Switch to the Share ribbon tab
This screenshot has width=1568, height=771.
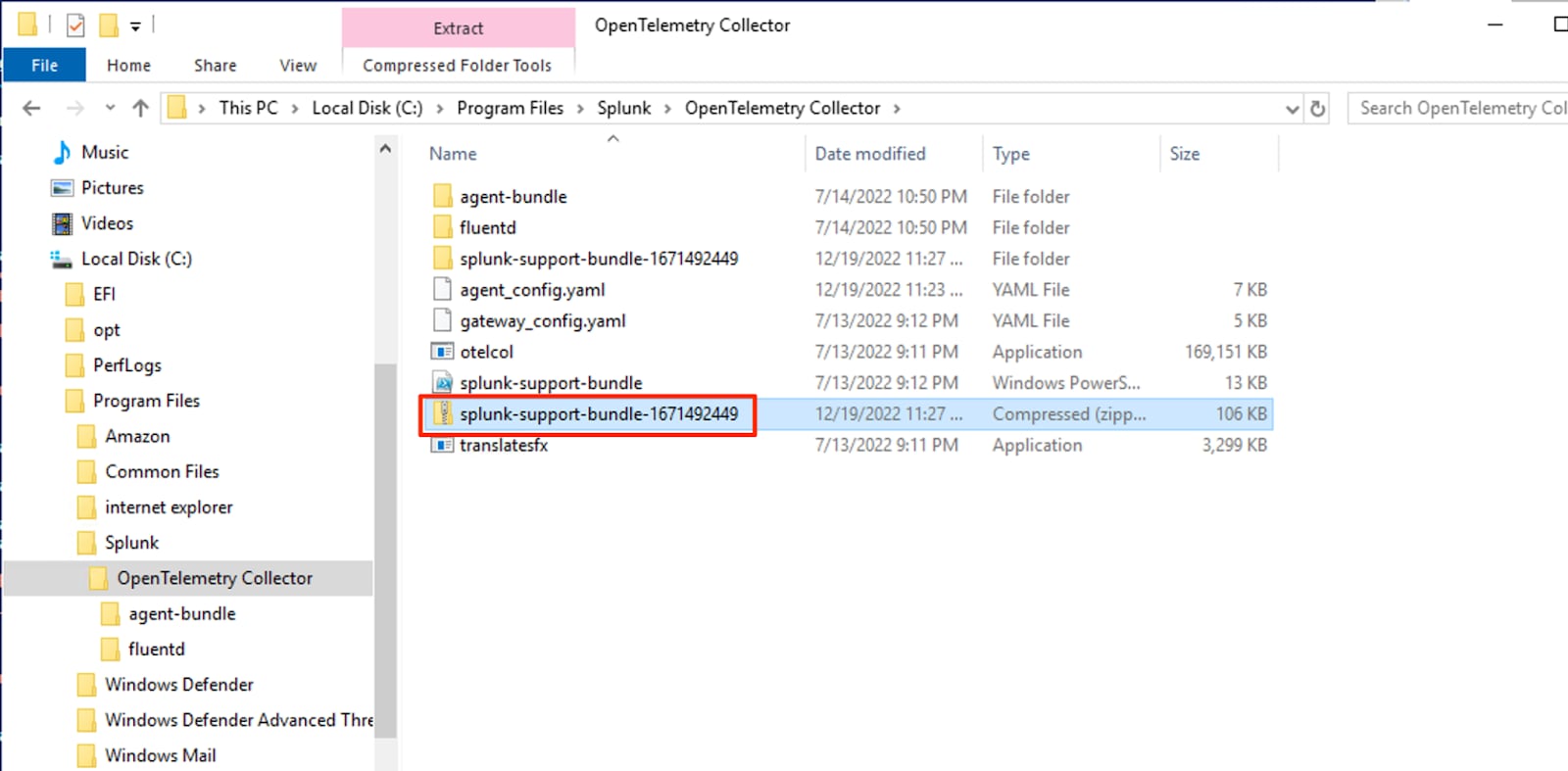[215, 66]
